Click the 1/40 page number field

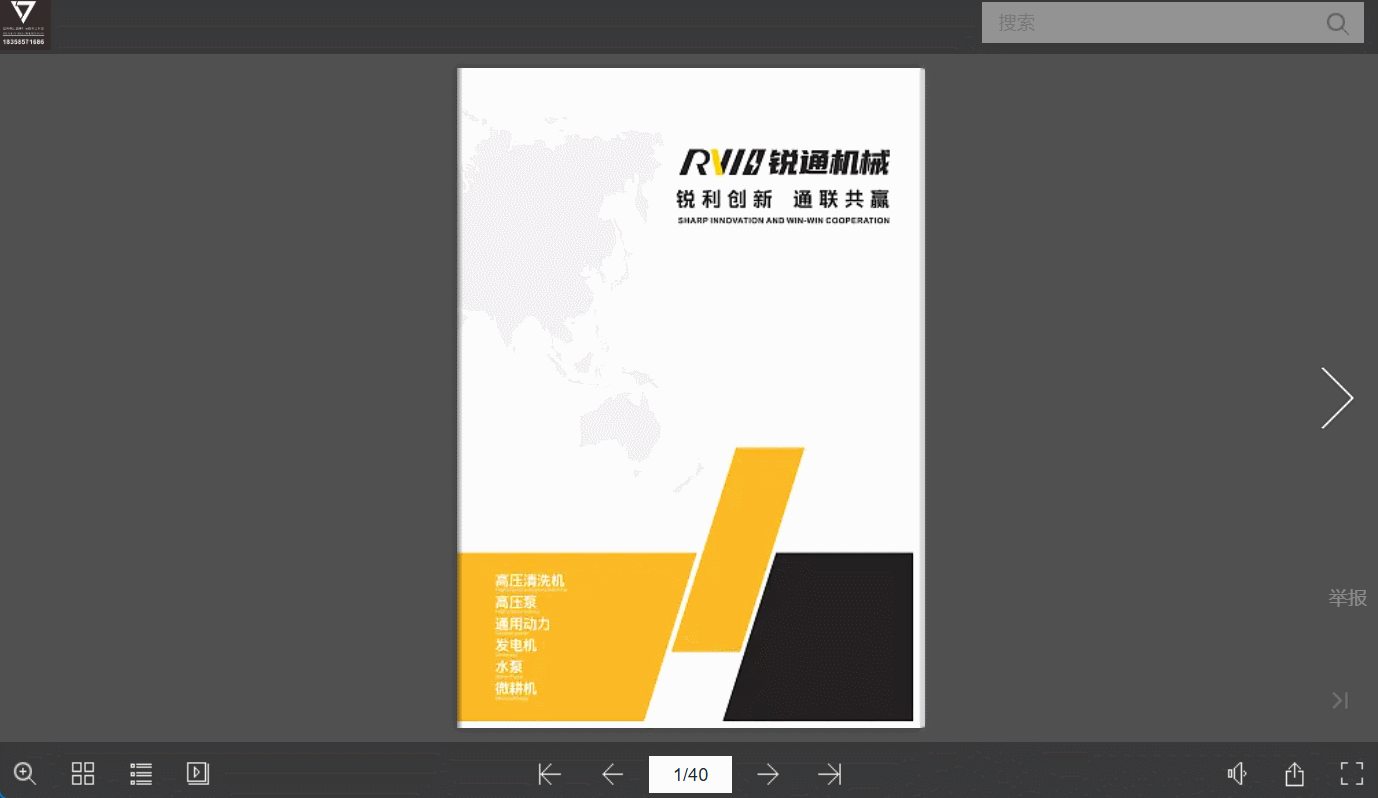click(690, 774)
